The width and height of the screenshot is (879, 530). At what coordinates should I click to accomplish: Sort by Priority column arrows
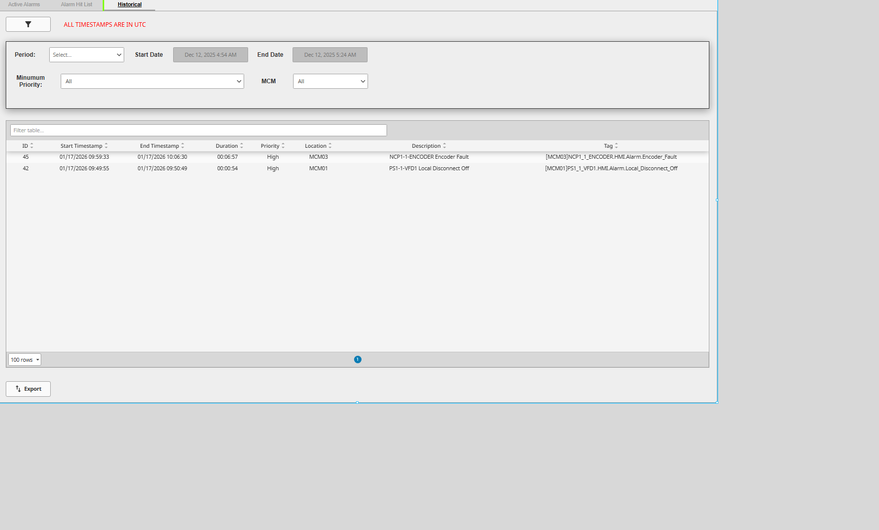283,146
